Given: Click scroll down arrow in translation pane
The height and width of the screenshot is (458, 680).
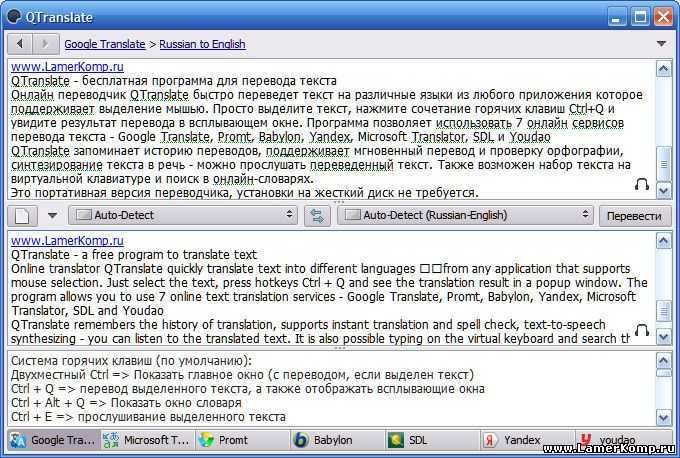Looking at the screenshot, I should click(x=664, y=337).
